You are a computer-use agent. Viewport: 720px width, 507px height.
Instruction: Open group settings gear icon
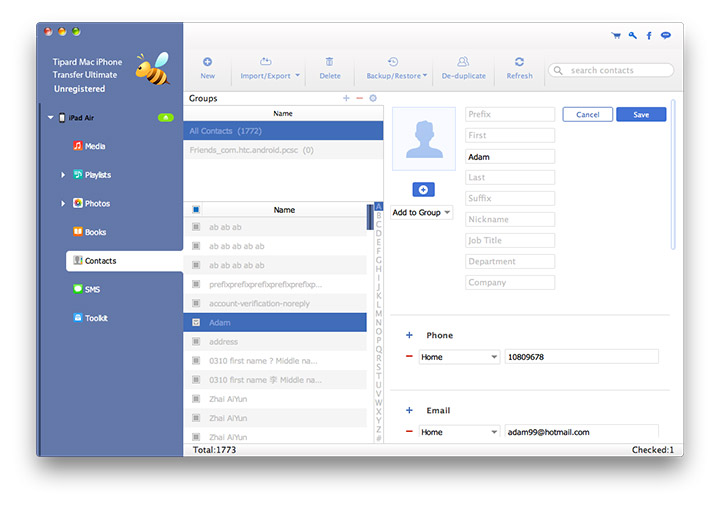point(373,98)
